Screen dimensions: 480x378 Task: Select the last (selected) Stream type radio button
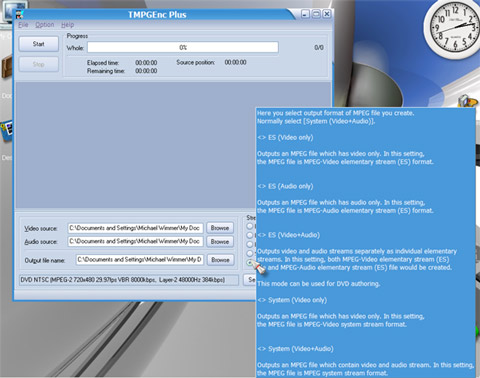250,263
